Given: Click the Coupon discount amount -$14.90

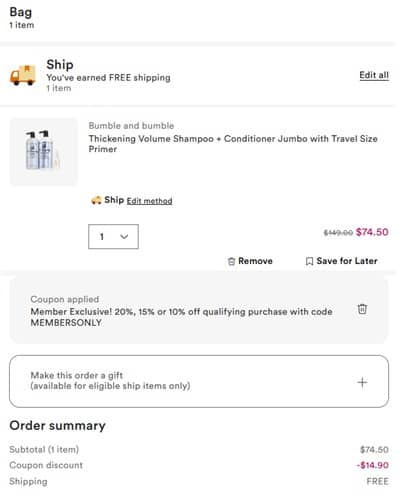Looking at the screenshot, I should 373,465.
